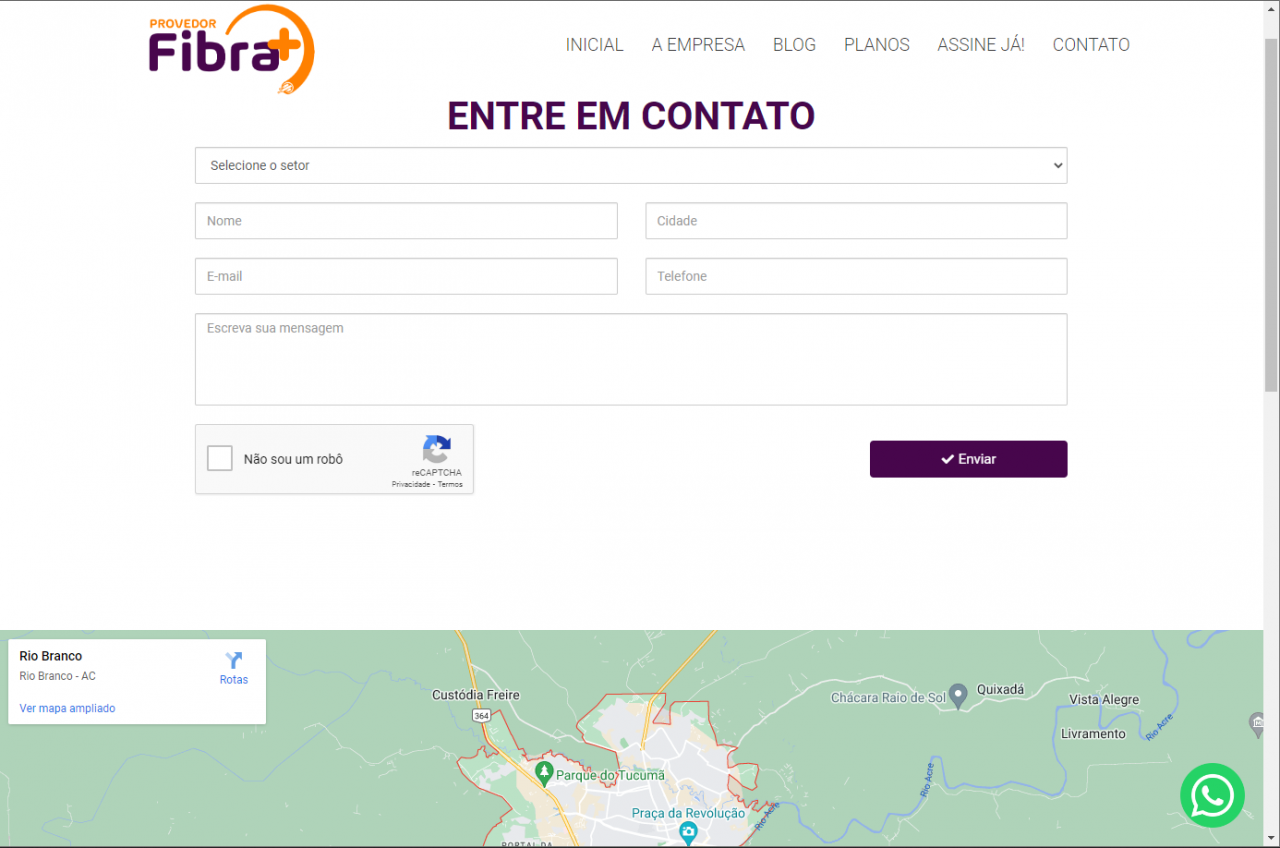Submit the form with the Enviar button
The width and height of the screenshot is (1280, 848).
pos(968,458)
